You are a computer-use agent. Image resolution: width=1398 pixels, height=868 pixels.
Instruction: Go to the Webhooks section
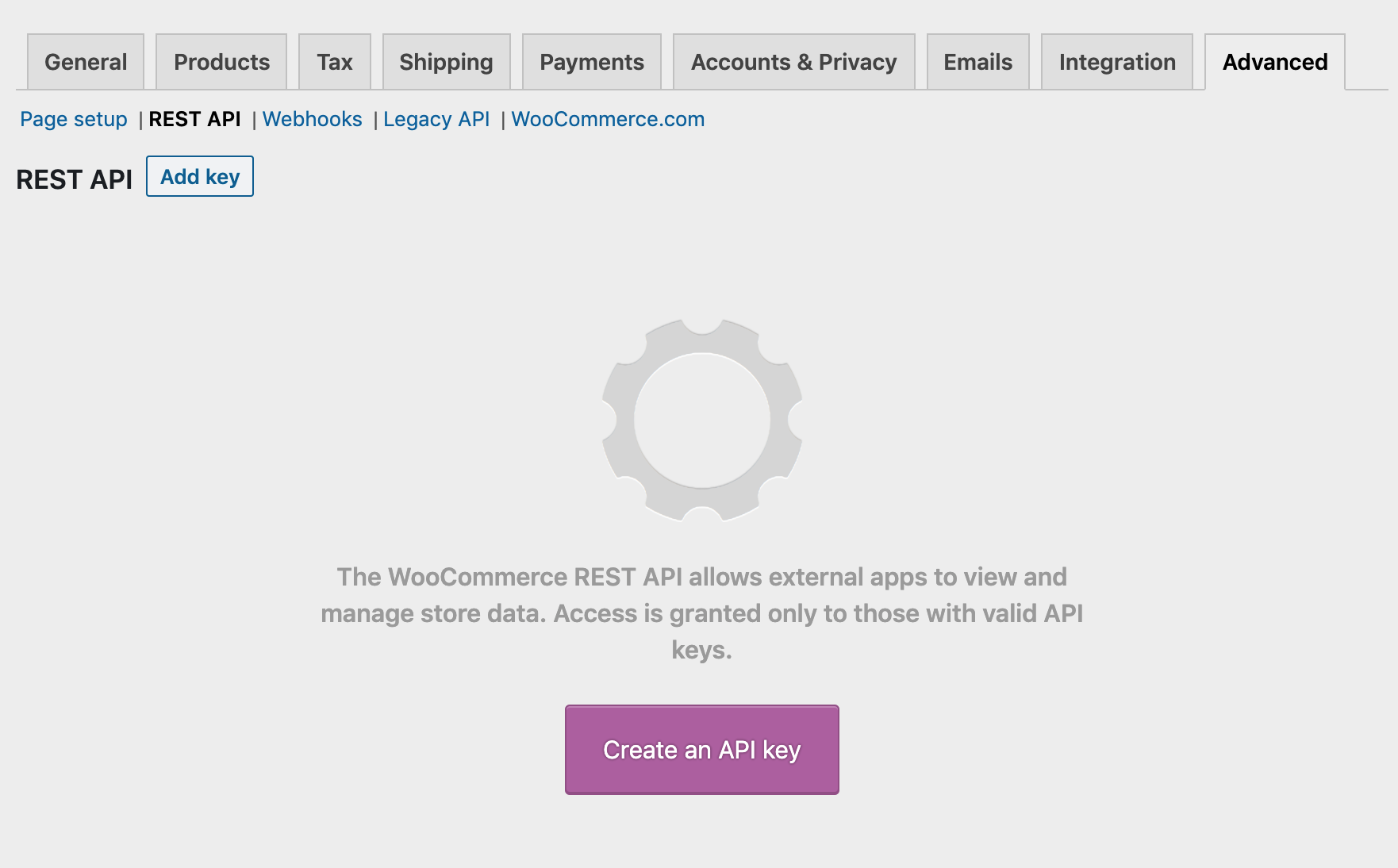tap(313, 119)
